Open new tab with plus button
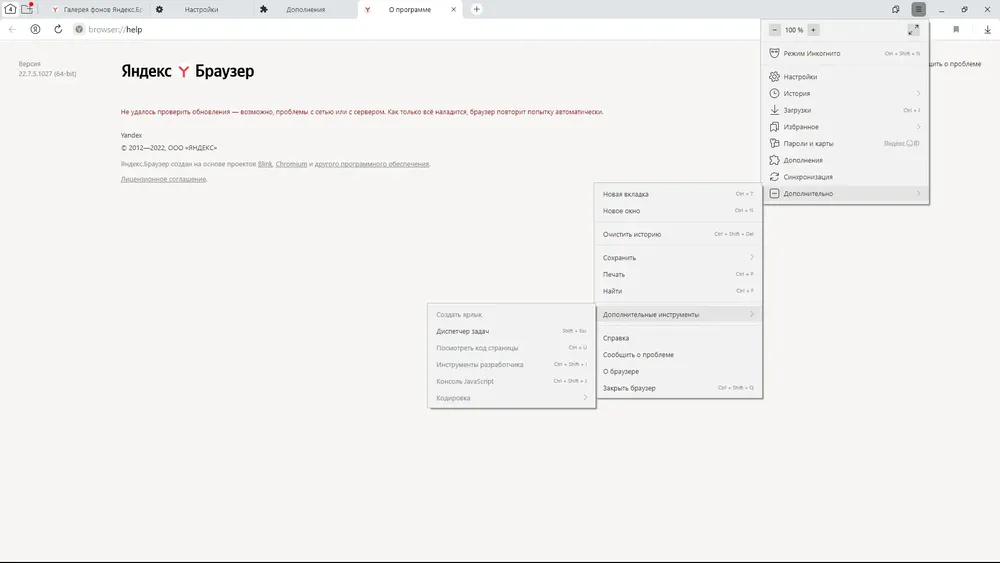The image size is (1000, 563). coord(476,9)
